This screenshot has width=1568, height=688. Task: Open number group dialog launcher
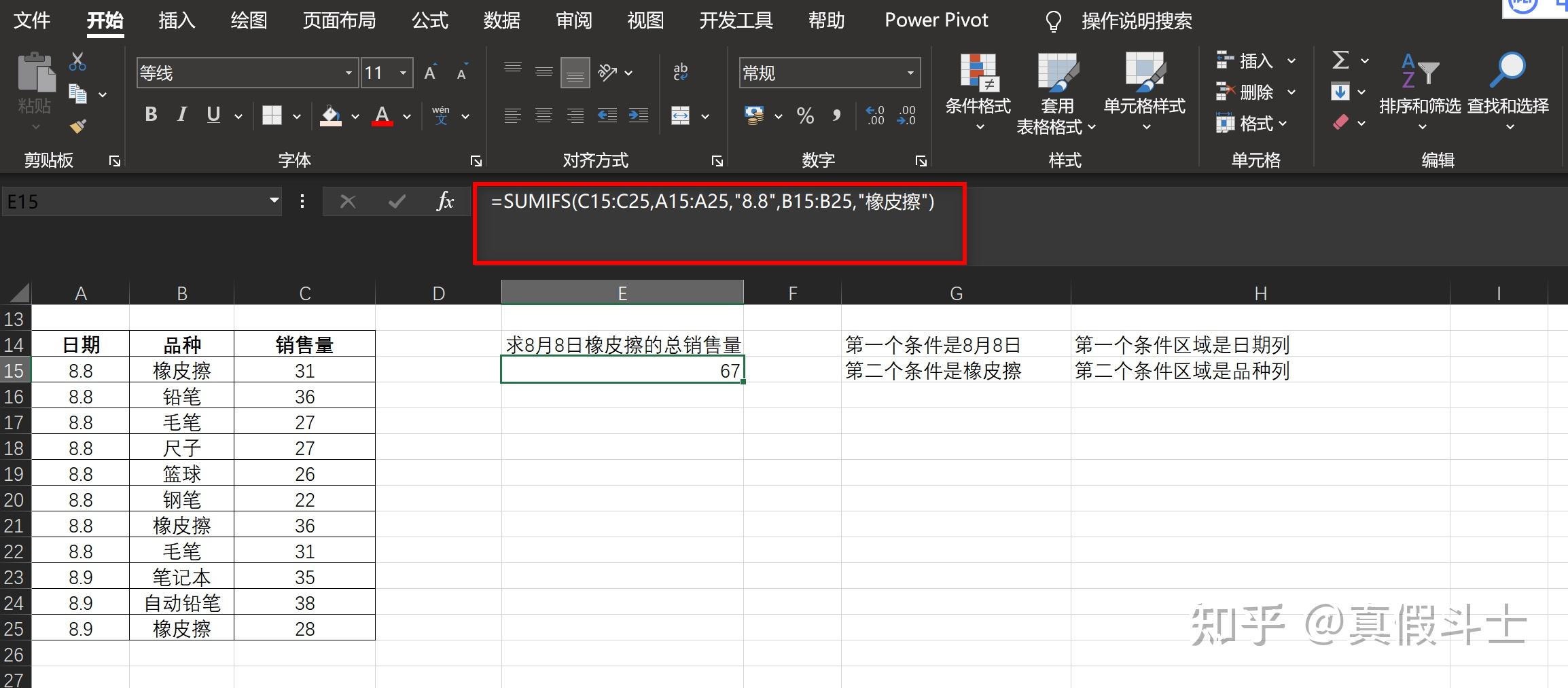[921, 161]
